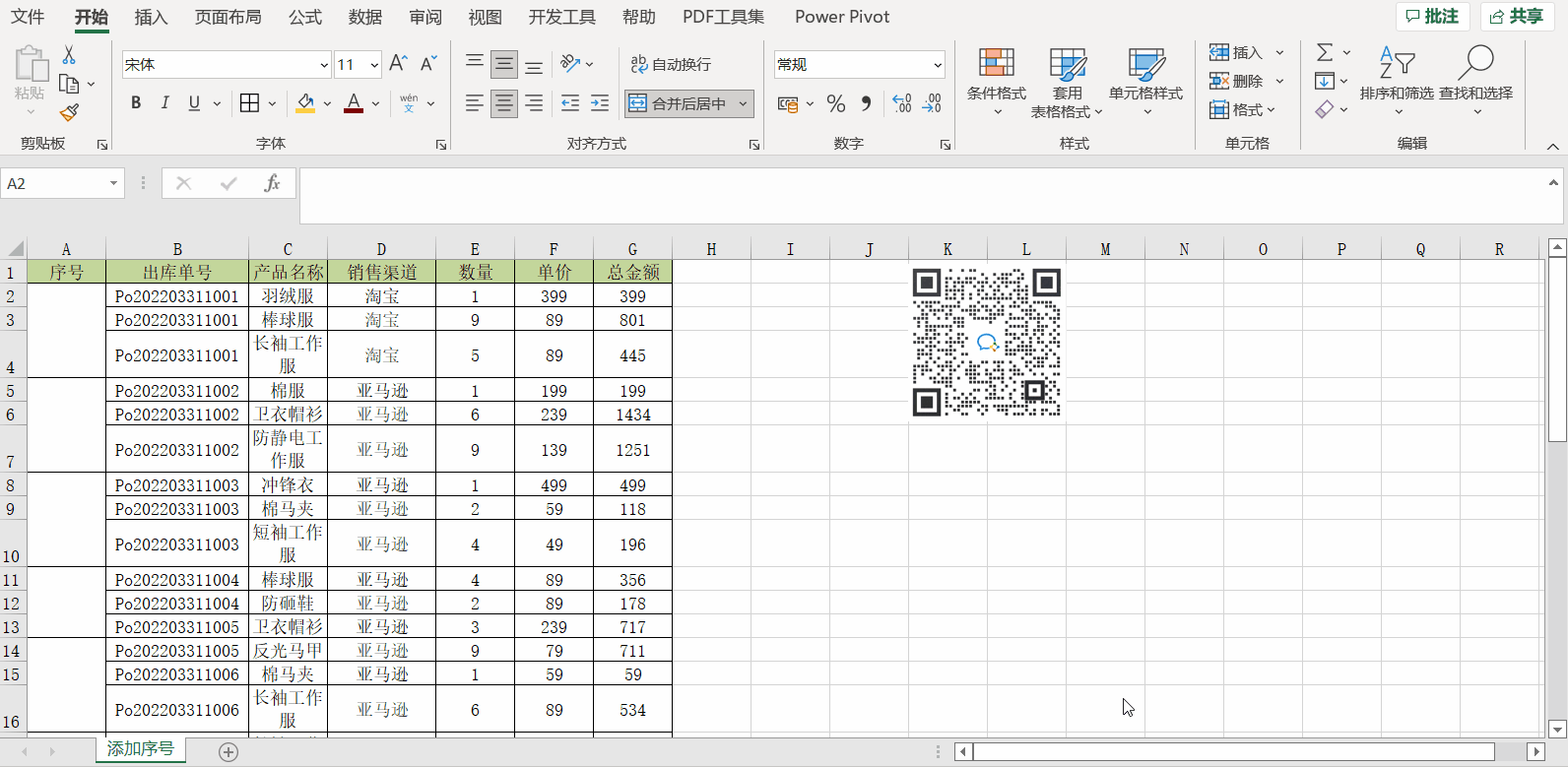
Task: Expand the Name Box dropdown arrow
Action: [113, 183]
